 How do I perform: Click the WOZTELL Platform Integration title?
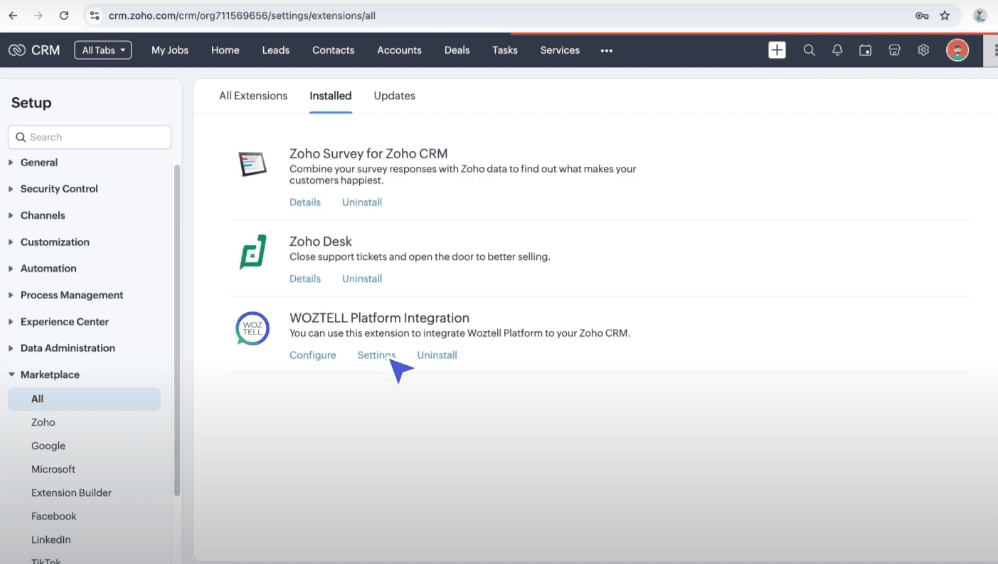click(379, 318)
